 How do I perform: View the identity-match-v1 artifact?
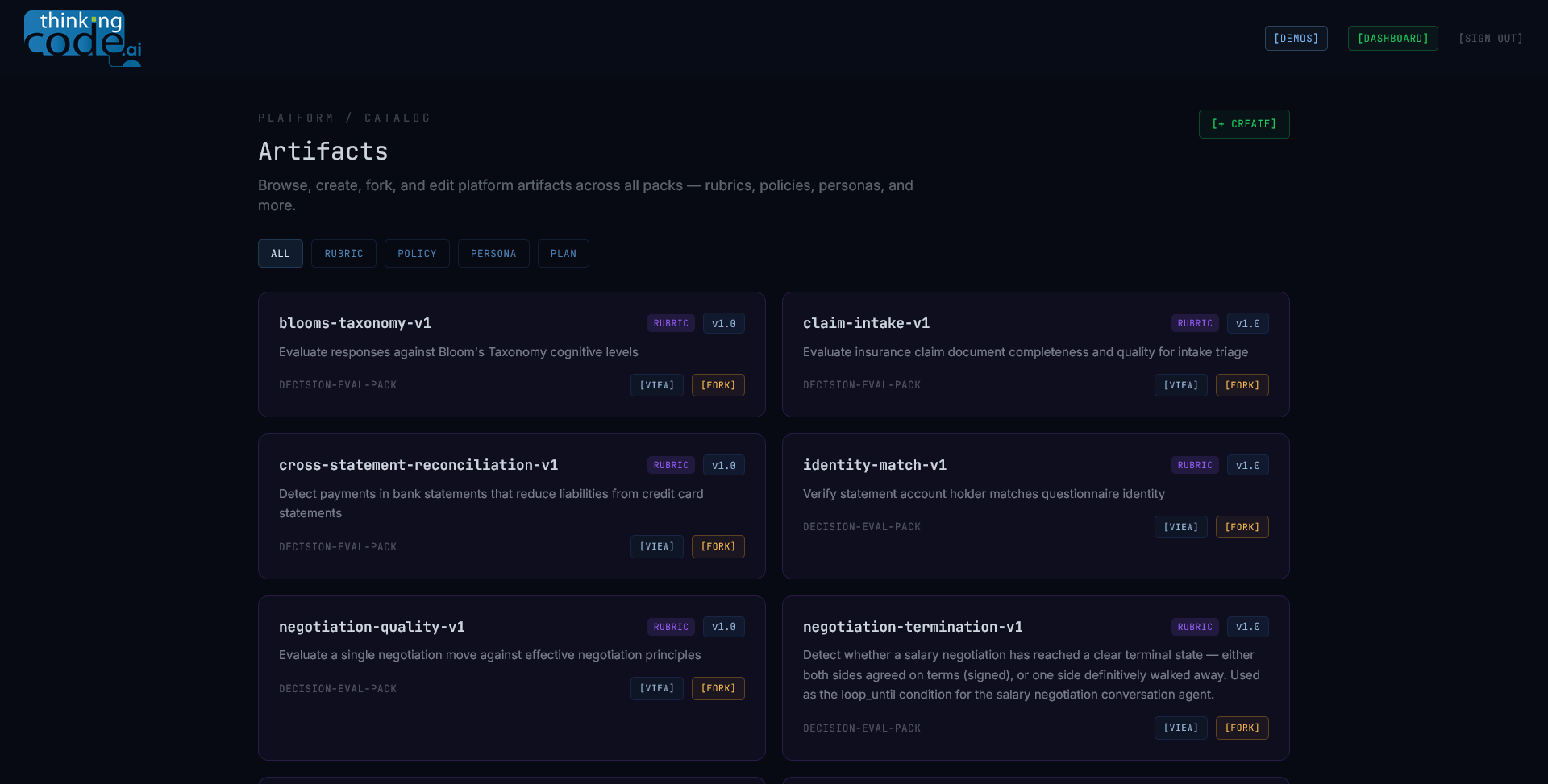1181,527
